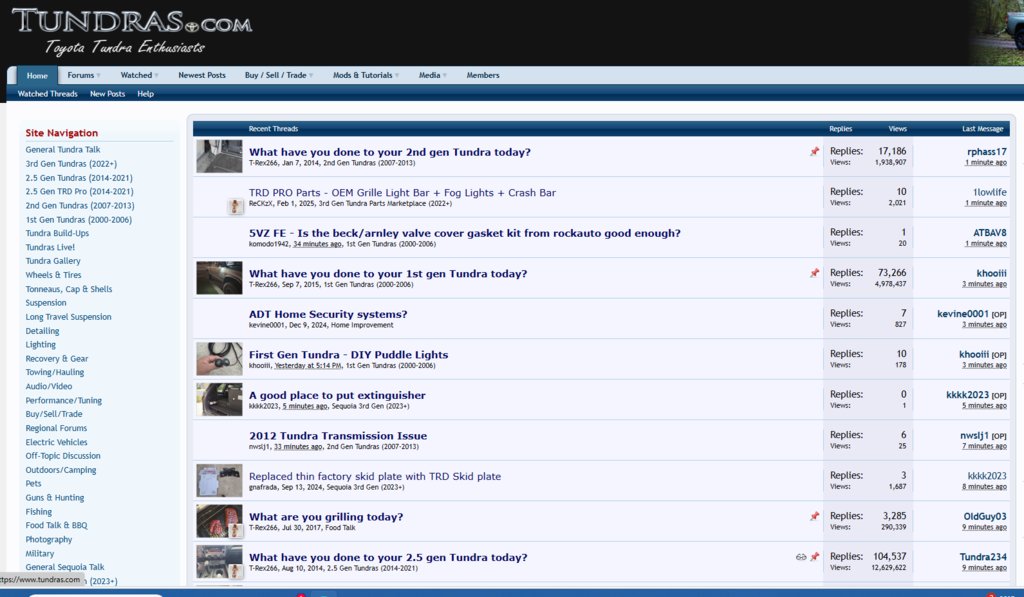Expand the Buy / Sell / Trade dropdown arrow
The image size is (1024, 597).
click(x=311, y=76)
